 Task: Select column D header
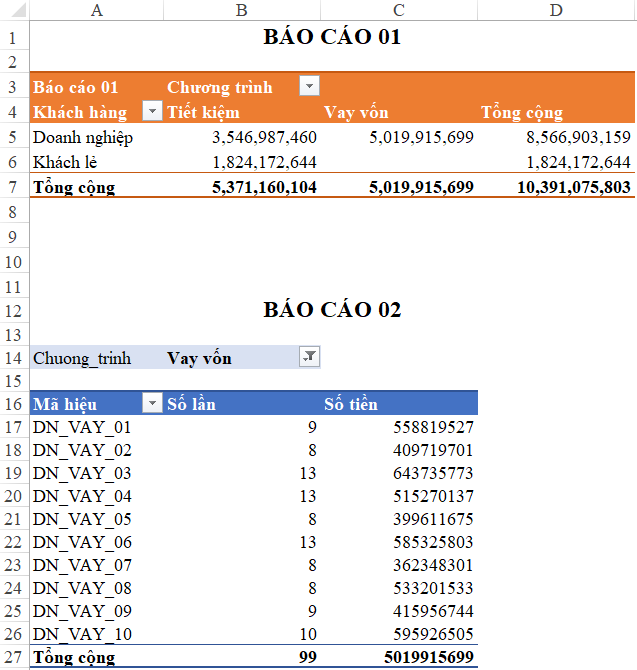point(556,10)
